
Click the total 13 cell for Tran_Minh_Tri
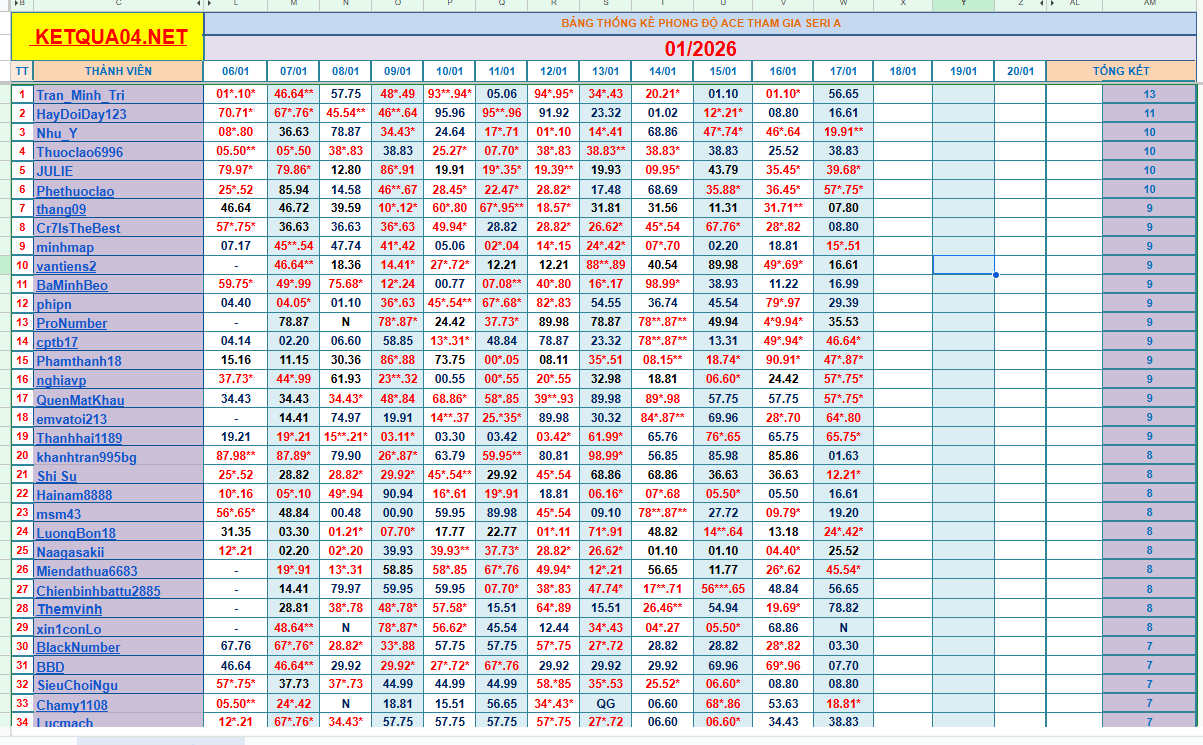pos(1149,94)
